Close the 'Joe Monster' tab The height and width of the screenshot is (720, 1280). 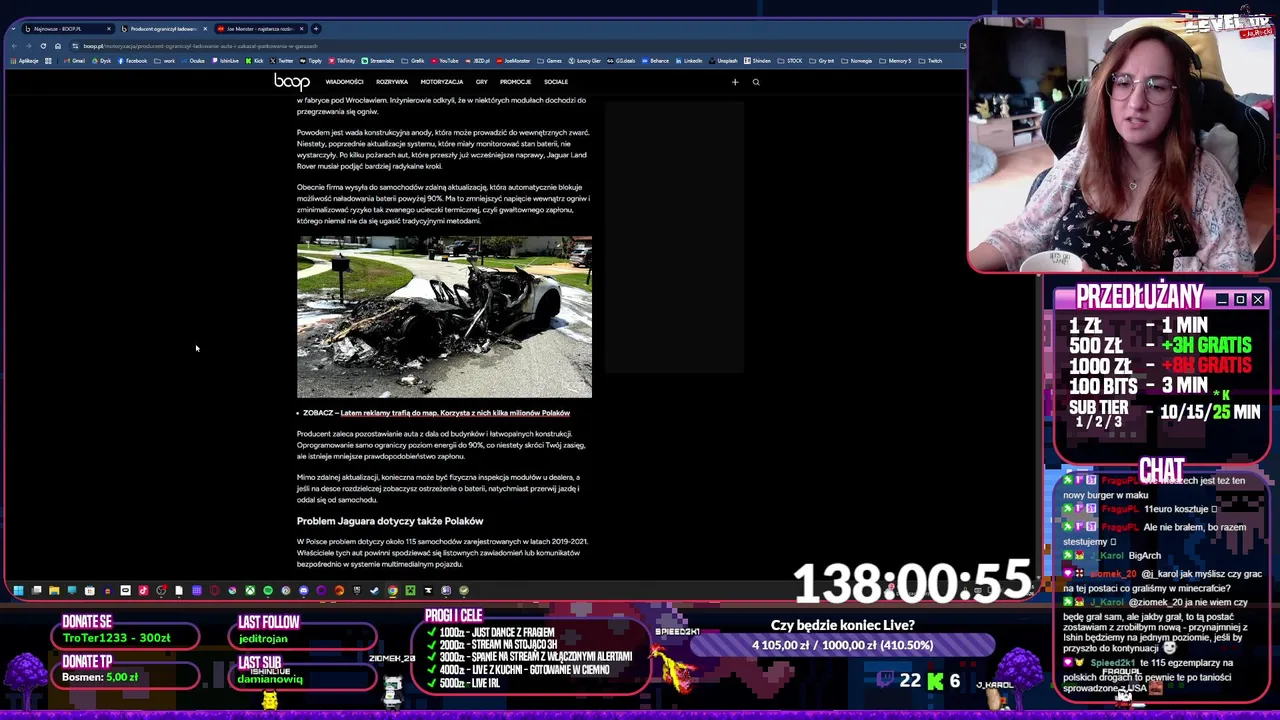coord(301,29)
